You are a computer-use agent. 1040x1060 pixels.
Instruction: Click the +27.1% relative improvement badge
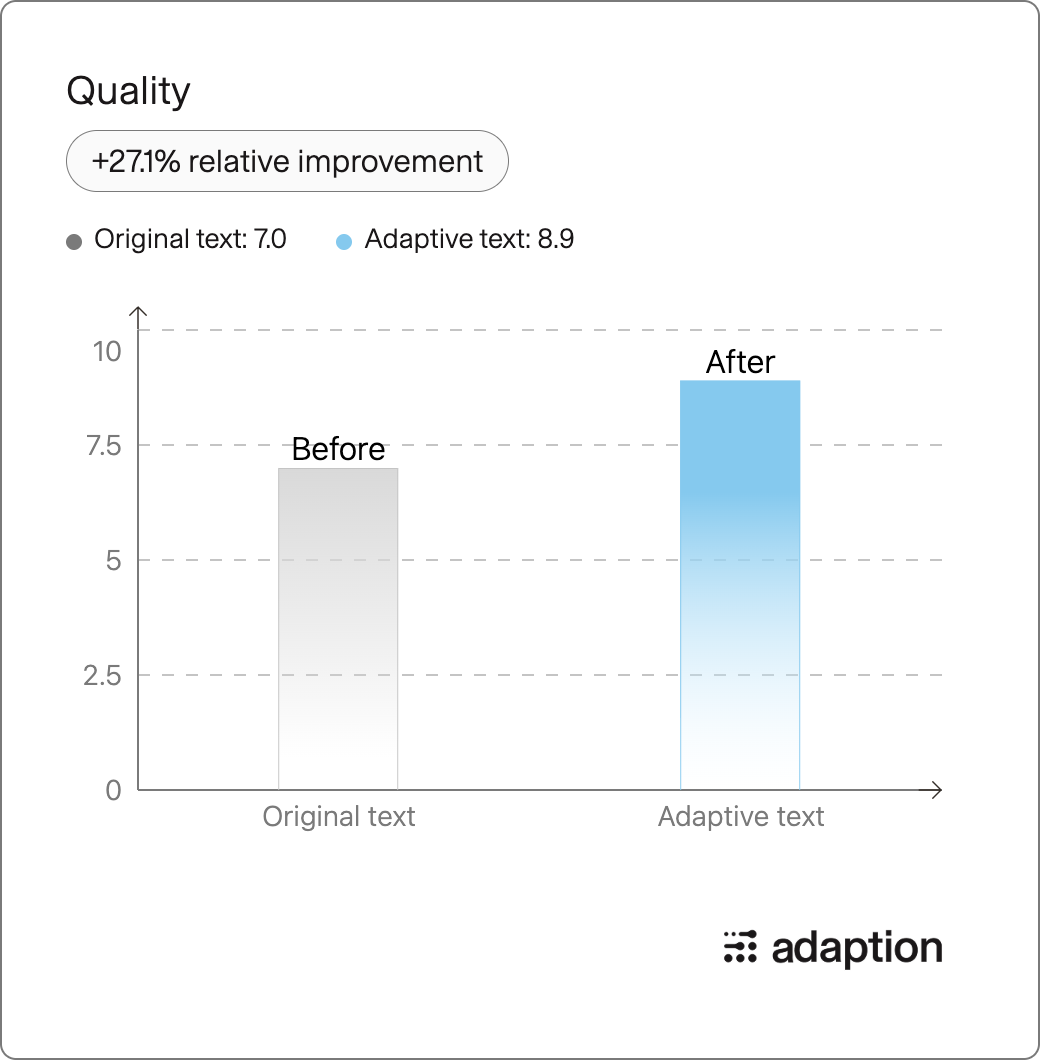[287, 161]
